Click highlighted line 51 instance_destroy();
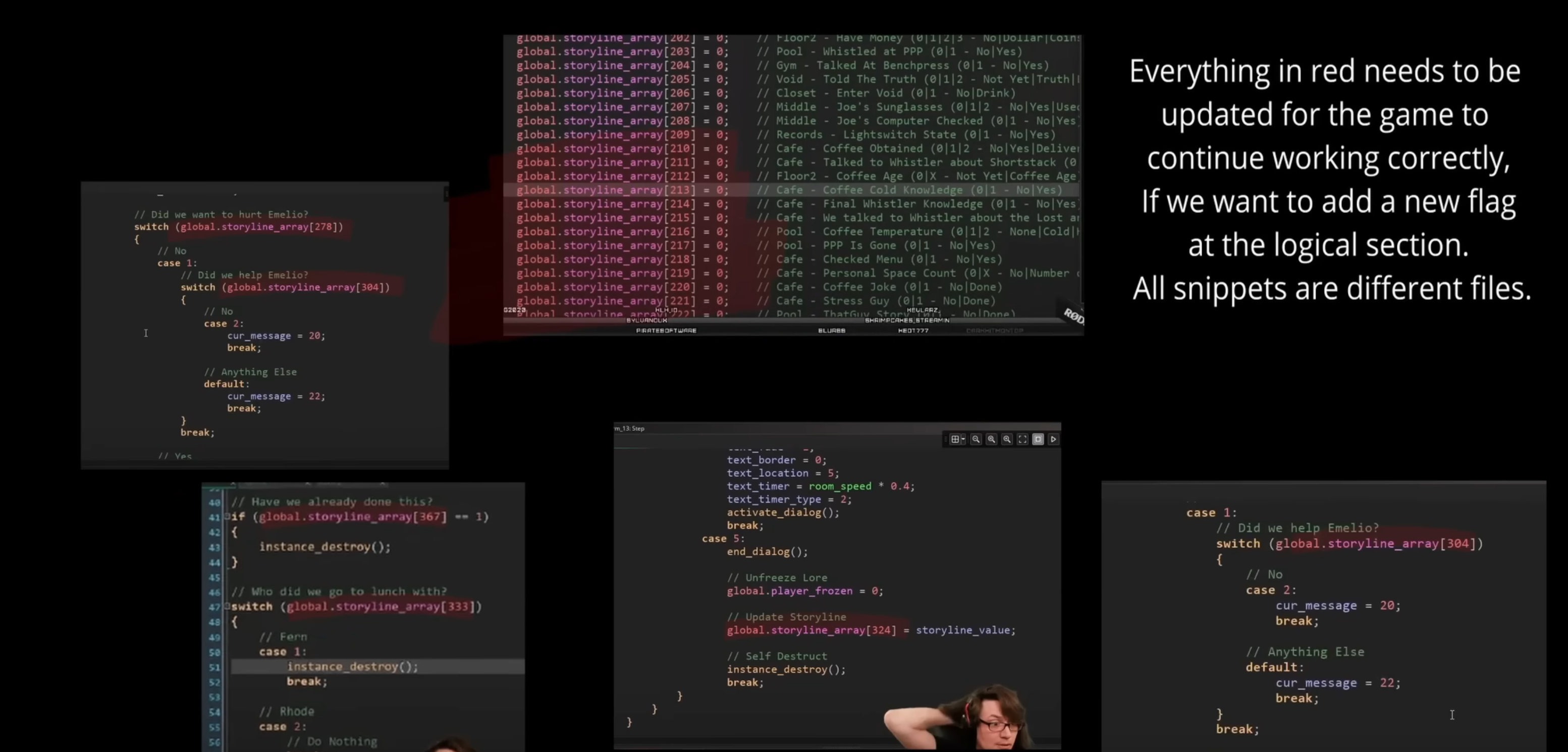The image size is (1568, 752). (x=377, y=666)
